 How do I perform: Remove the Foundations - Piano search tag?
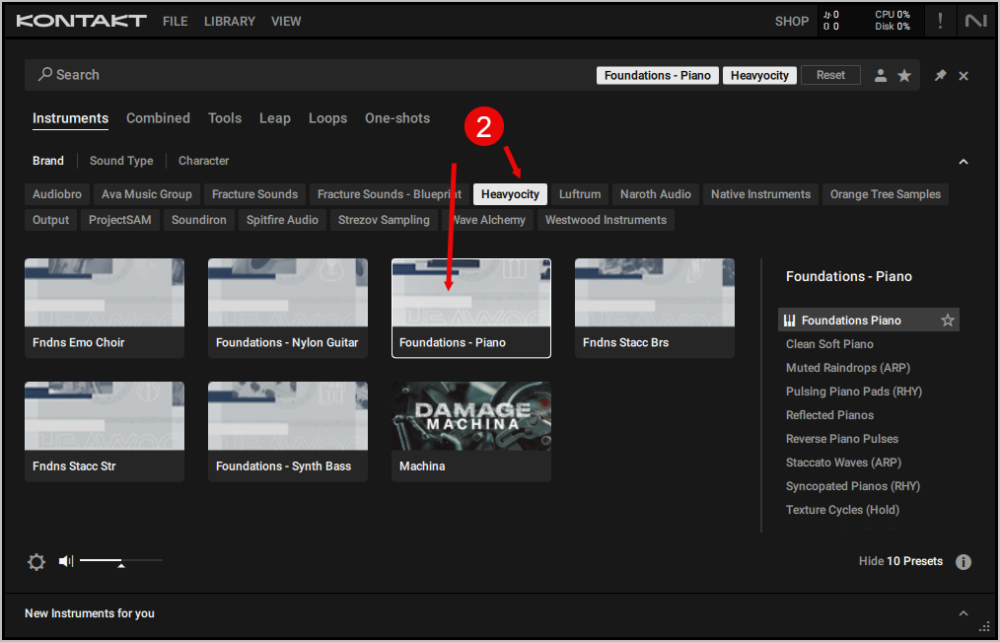(658, 75)
